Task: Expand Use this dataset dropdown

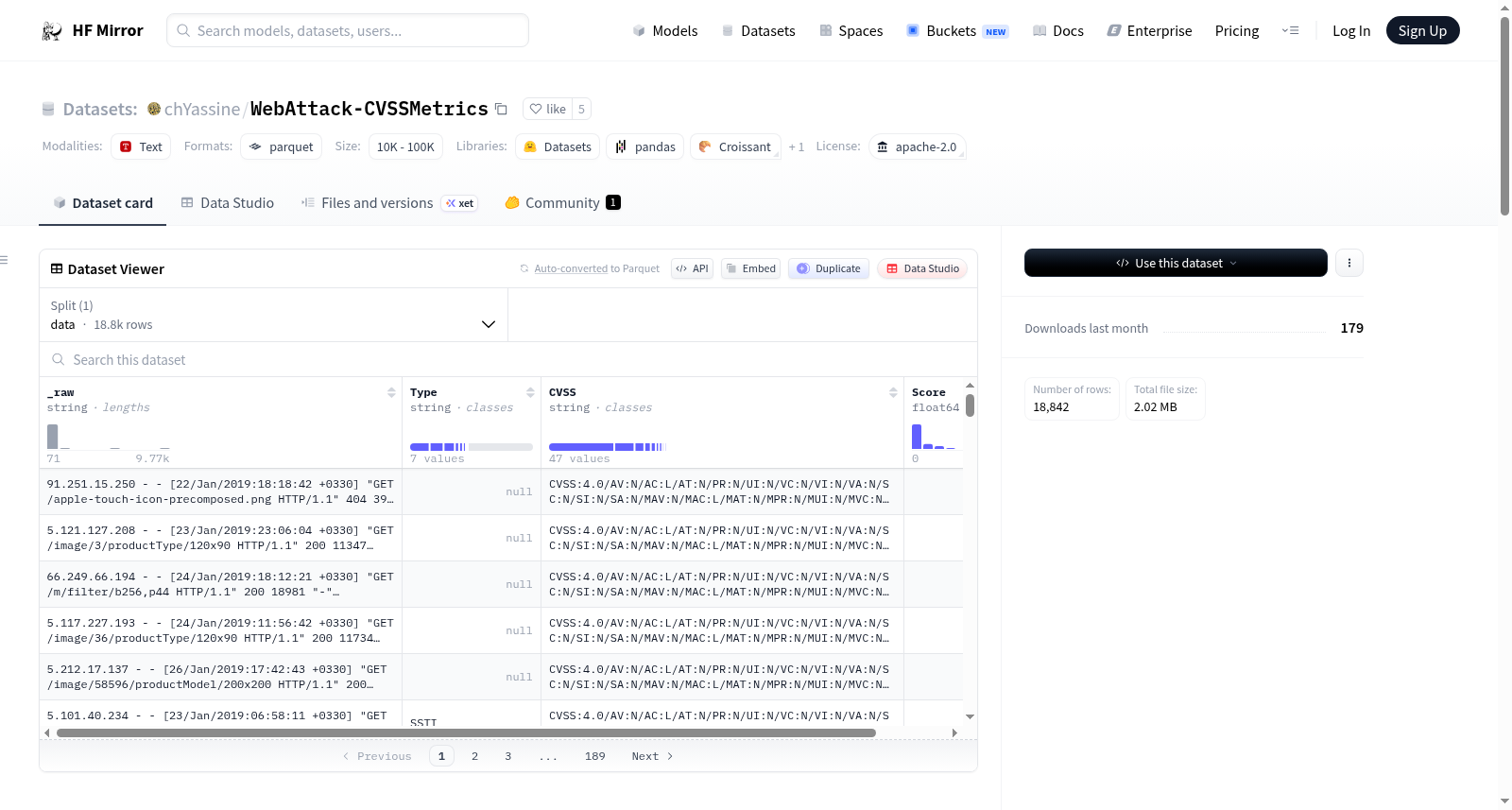Action: pyautogui.click(x=1176, y=263)
